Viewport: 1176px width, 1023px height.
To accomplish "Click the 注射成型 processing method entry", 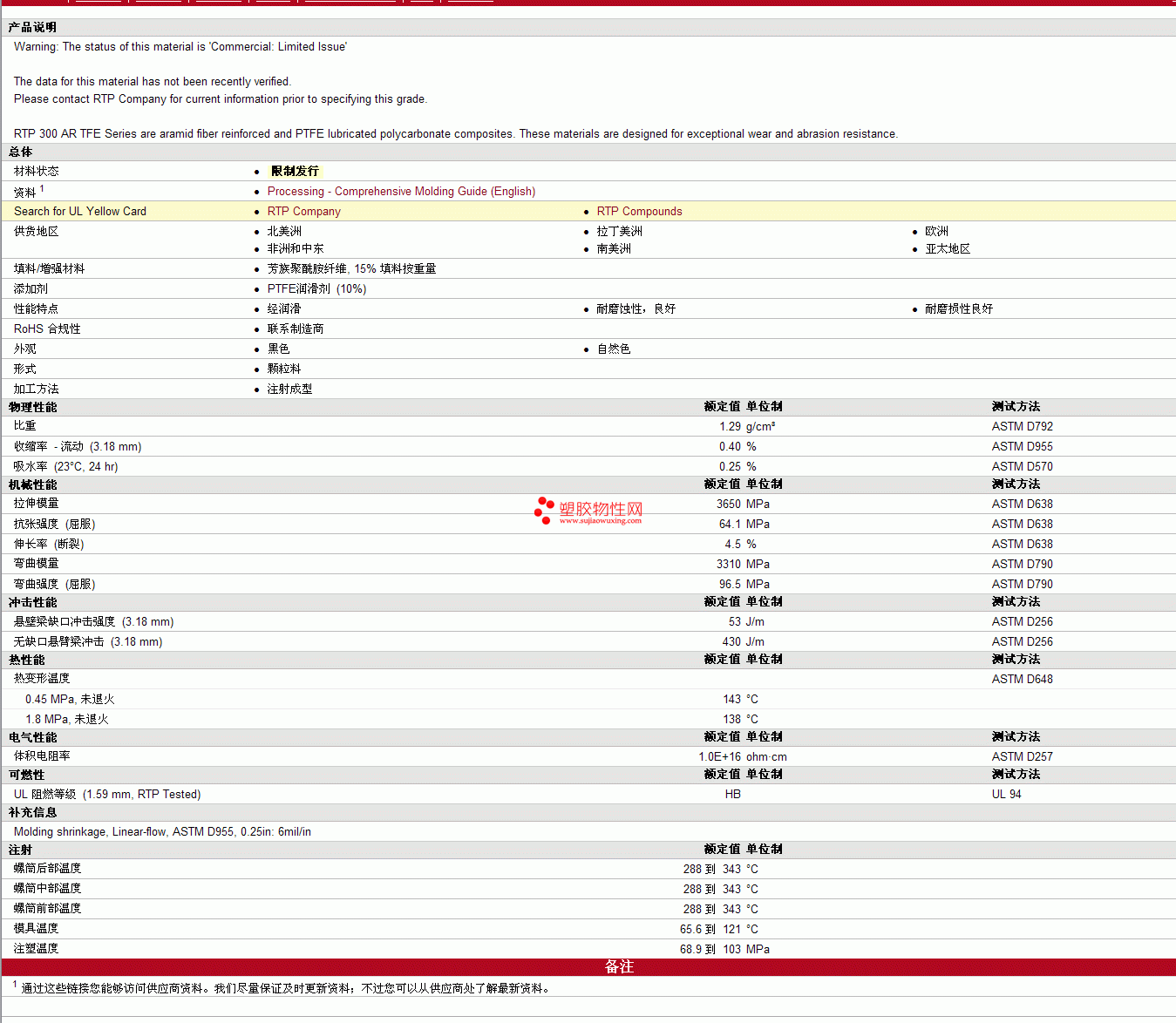I will coord(289,389).
